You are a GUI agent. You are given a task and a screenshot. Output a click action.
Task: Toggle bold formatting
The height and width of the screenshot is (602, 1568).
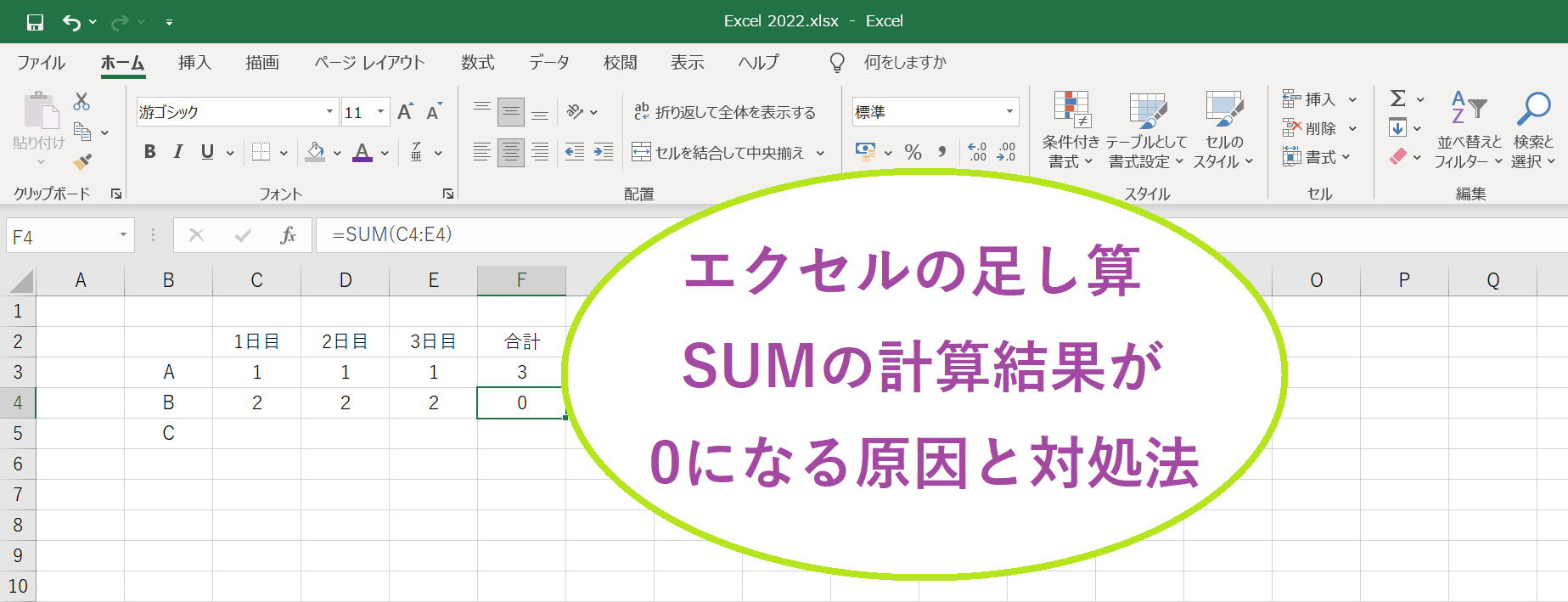coord(149,152)
